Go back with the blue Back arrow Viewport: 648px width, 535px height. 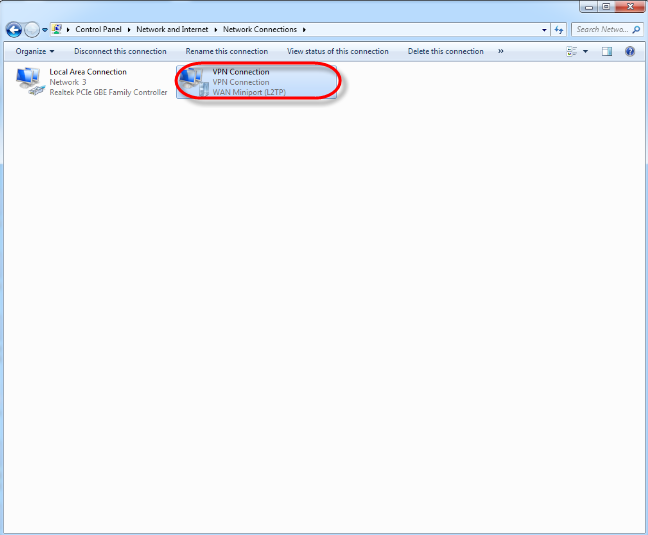click(14, 30)
